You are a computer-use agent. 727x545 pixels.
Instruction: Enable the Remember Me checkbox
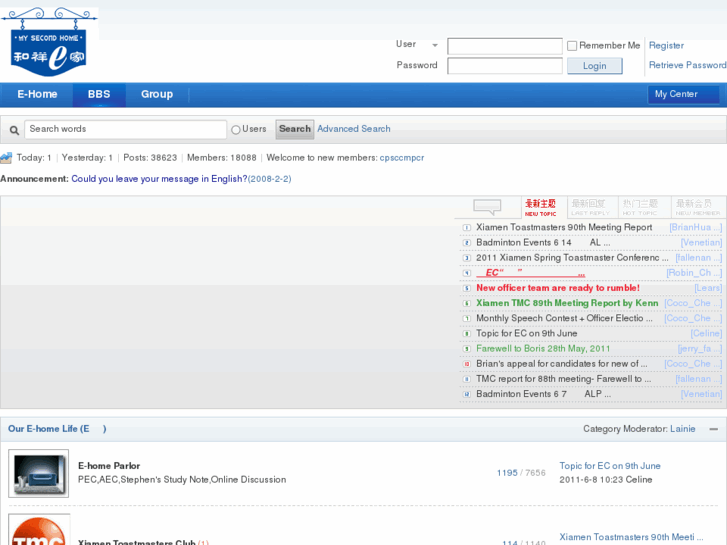pos(572,45)
